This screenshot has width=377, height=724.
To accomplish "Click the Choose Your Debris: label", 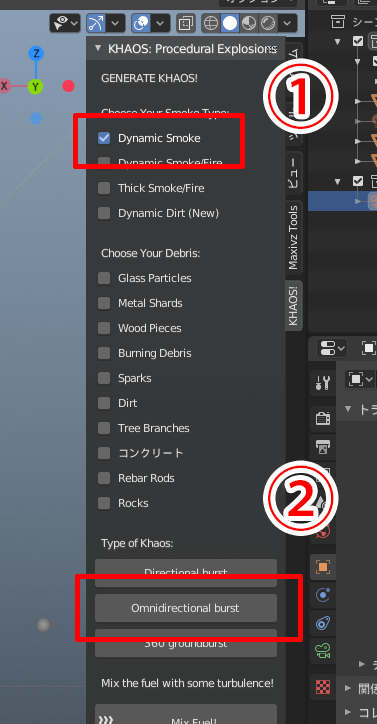I will [150, 253].
